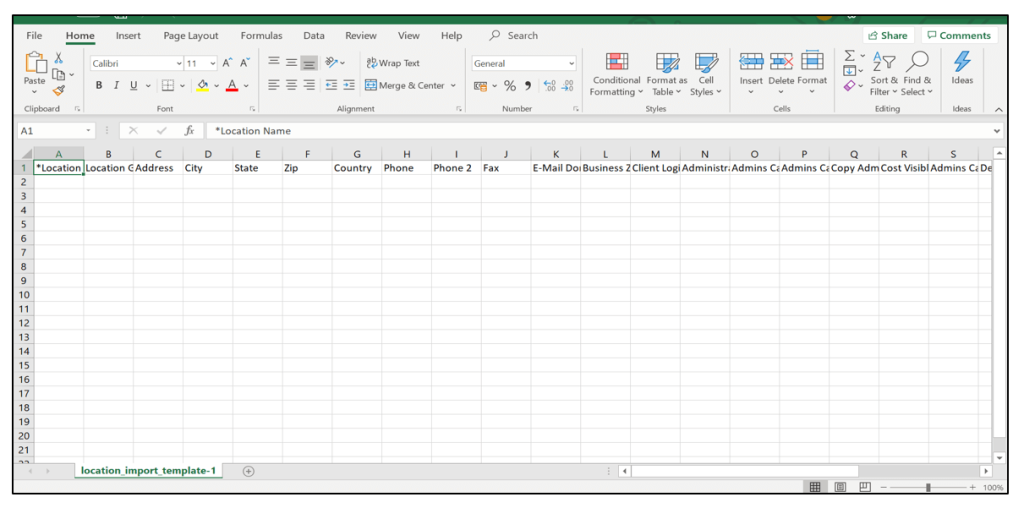Pick the yellow Fill Color swatch
The image size is (1024, 508).
202,86
